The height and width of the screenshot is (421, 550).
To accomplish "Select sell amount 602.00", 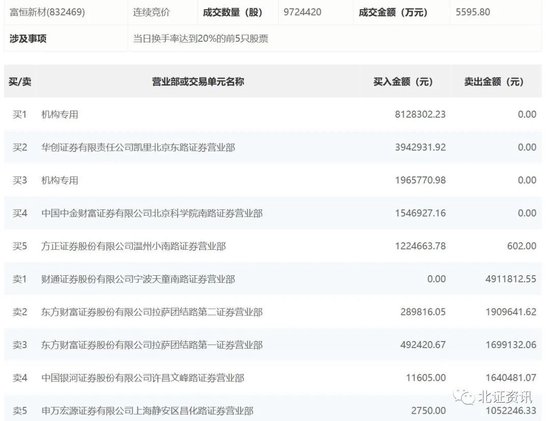I will 522,246.
